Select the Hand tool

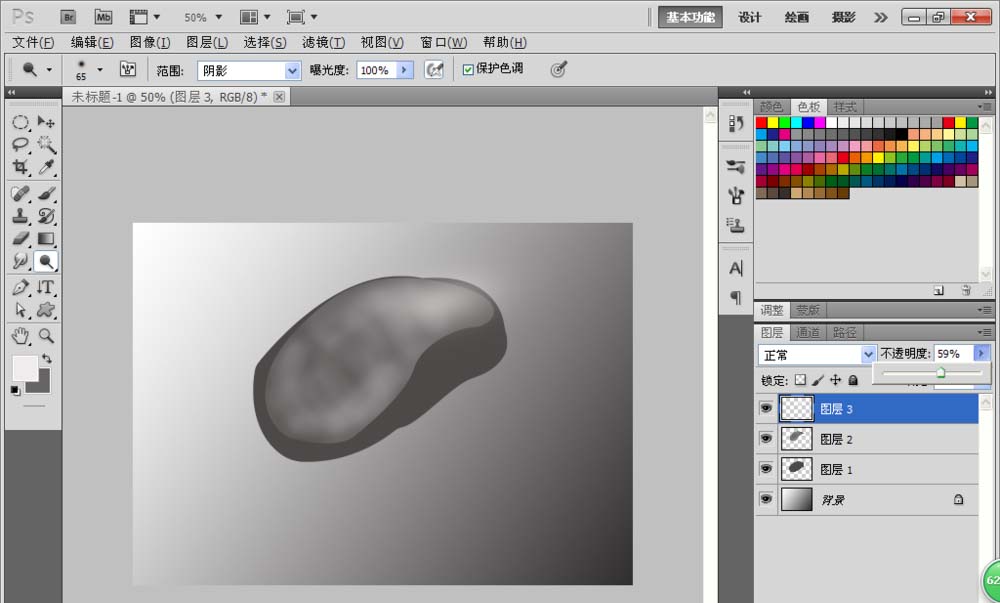20,335
